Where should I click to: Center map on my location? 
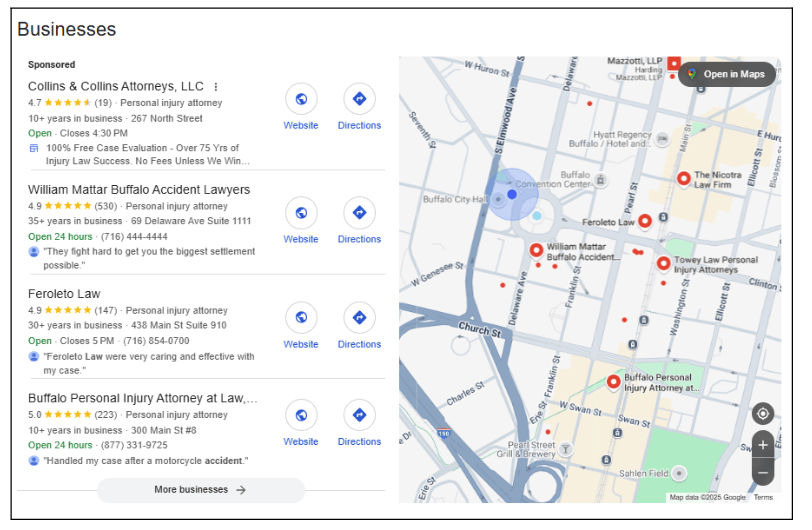pyautogui.click(x=763, y=414)
